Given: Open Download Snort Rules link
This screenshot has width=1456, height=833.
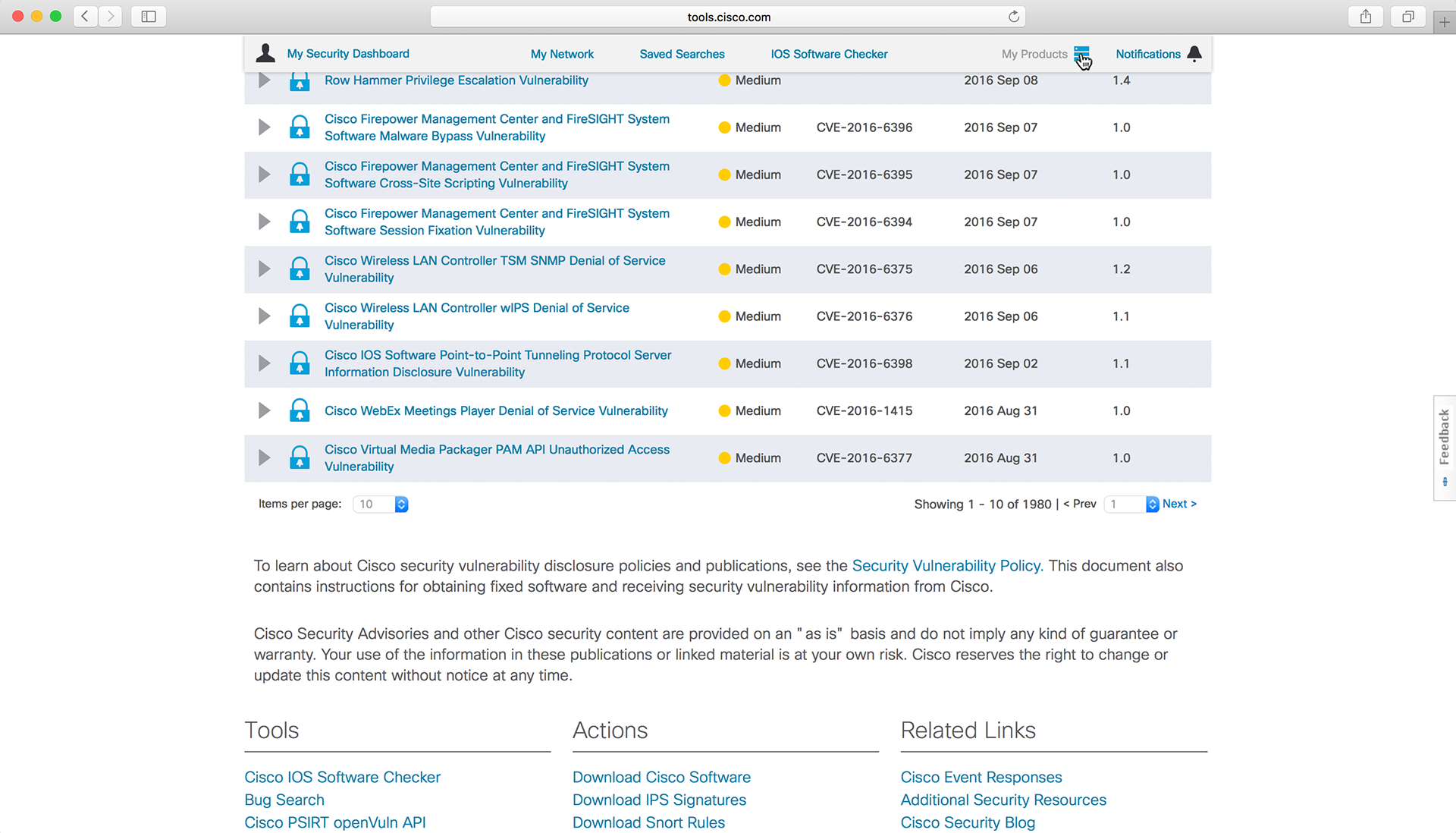Looking at the screenshot, I should tap(648, 823).
